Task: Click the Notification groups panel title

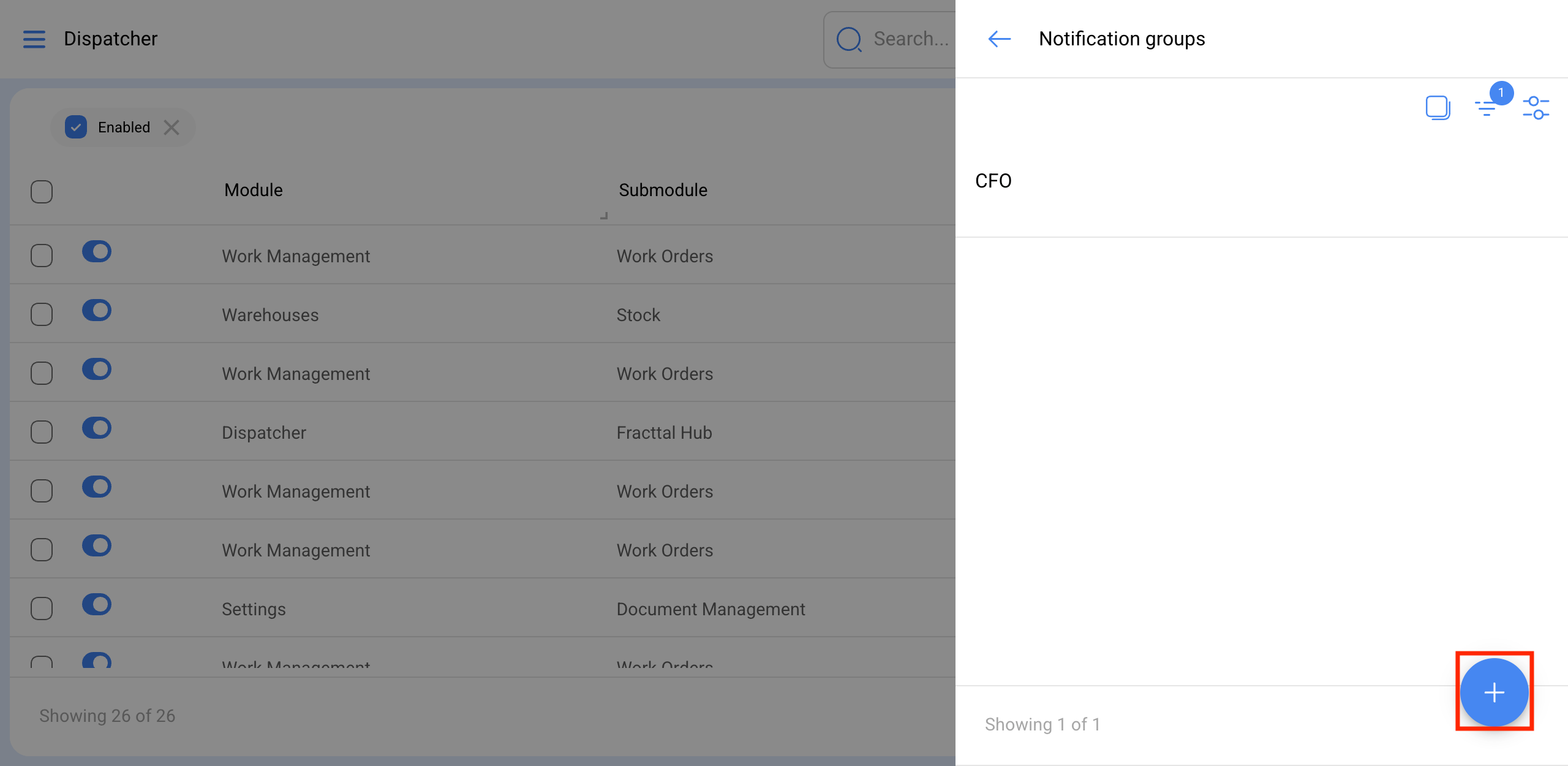Action: 1122,39
